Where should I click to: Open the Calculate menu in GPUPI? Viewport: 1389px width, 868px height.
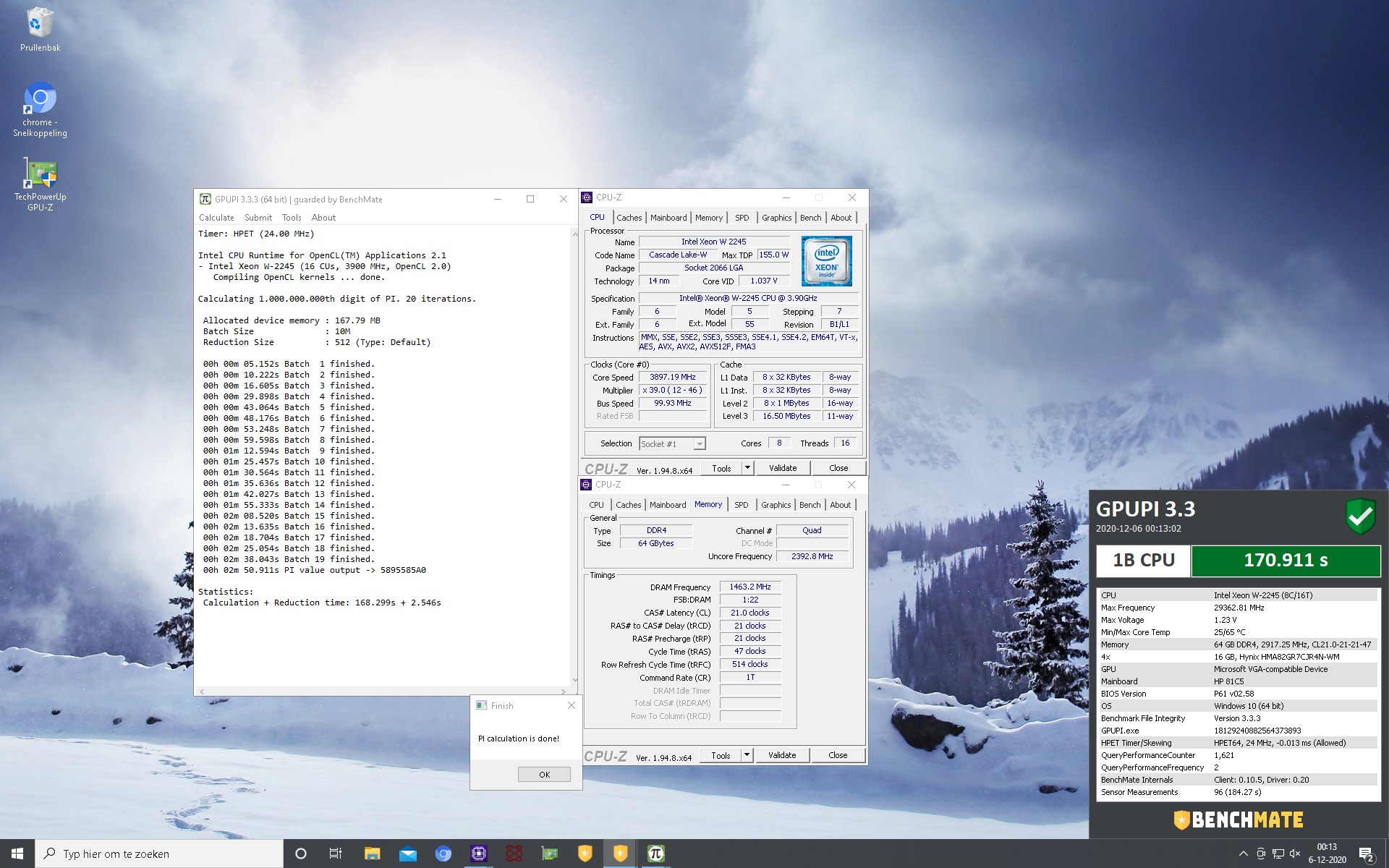coord(216,218)
